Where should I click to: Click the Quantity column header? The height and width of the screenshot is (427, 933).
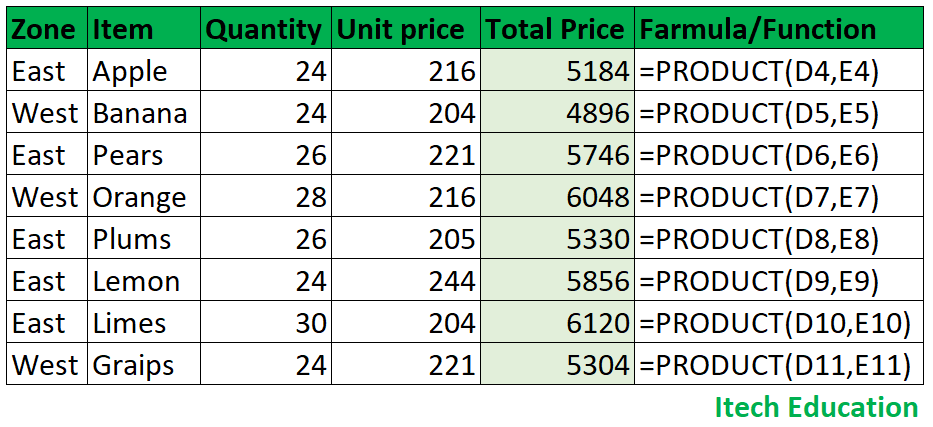tap(265, 28)
